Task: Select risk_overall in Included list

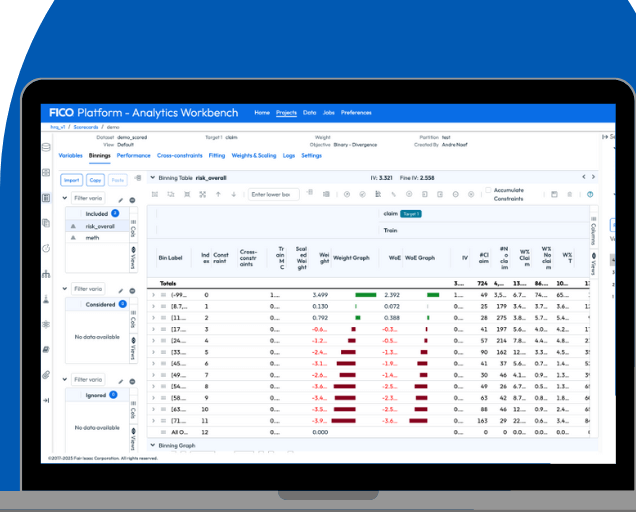Action: coord(97,226)
